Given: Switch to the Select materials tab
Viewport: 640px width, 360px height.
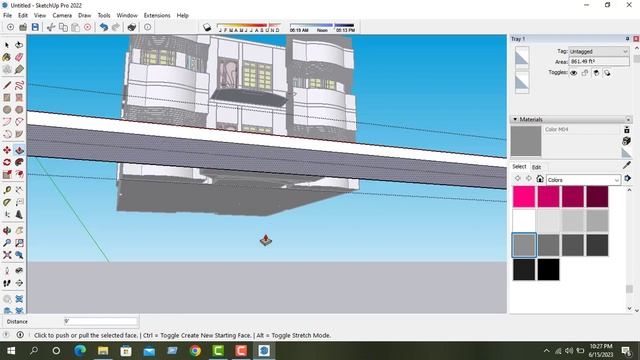Looking at the screenshot, I should pos(519,167).
